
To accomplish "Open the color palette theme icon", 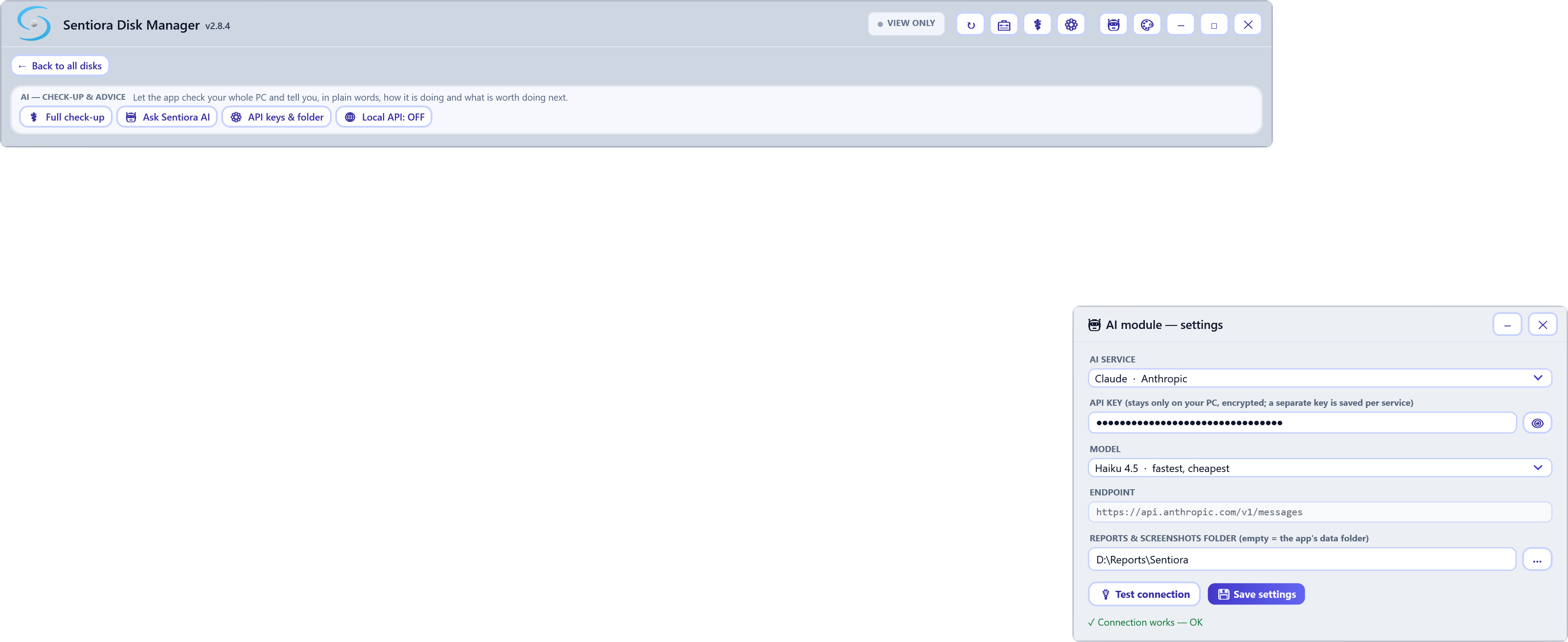I will point(1147,25).
